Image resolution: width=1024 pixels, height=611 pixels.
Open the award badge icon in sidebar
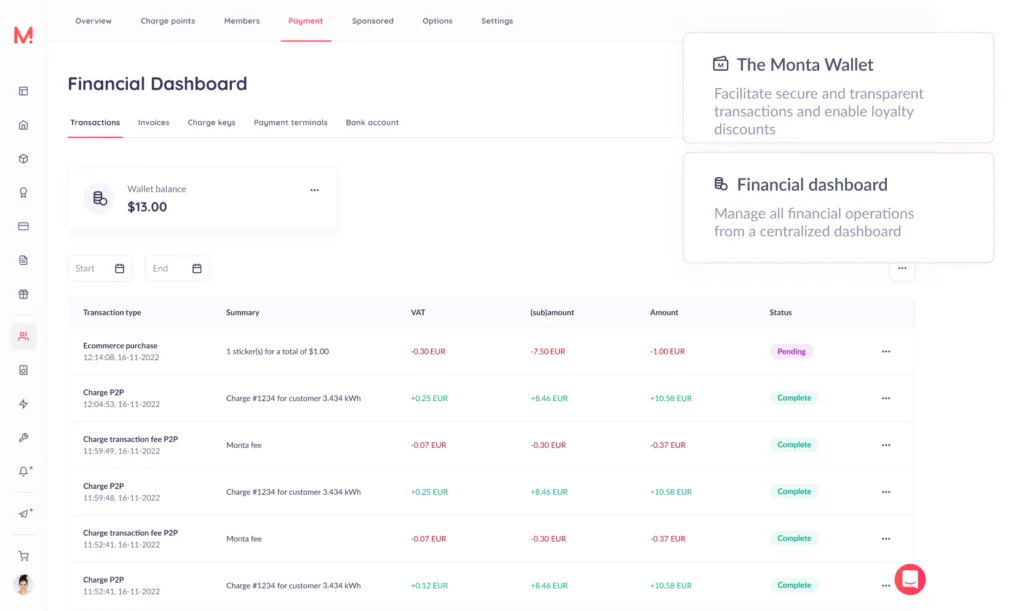pos(24,193)
